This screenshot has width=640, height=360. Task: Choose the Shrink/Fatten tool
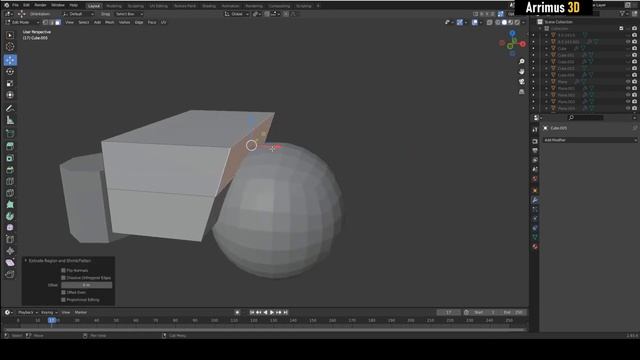point(10,251)
